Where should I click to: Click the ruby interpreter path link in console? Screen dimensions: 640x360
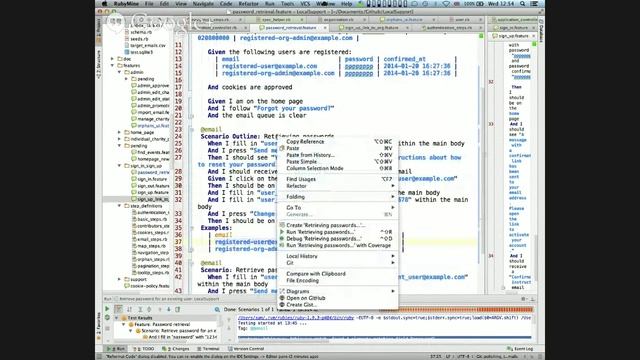(x=296, y=318)
